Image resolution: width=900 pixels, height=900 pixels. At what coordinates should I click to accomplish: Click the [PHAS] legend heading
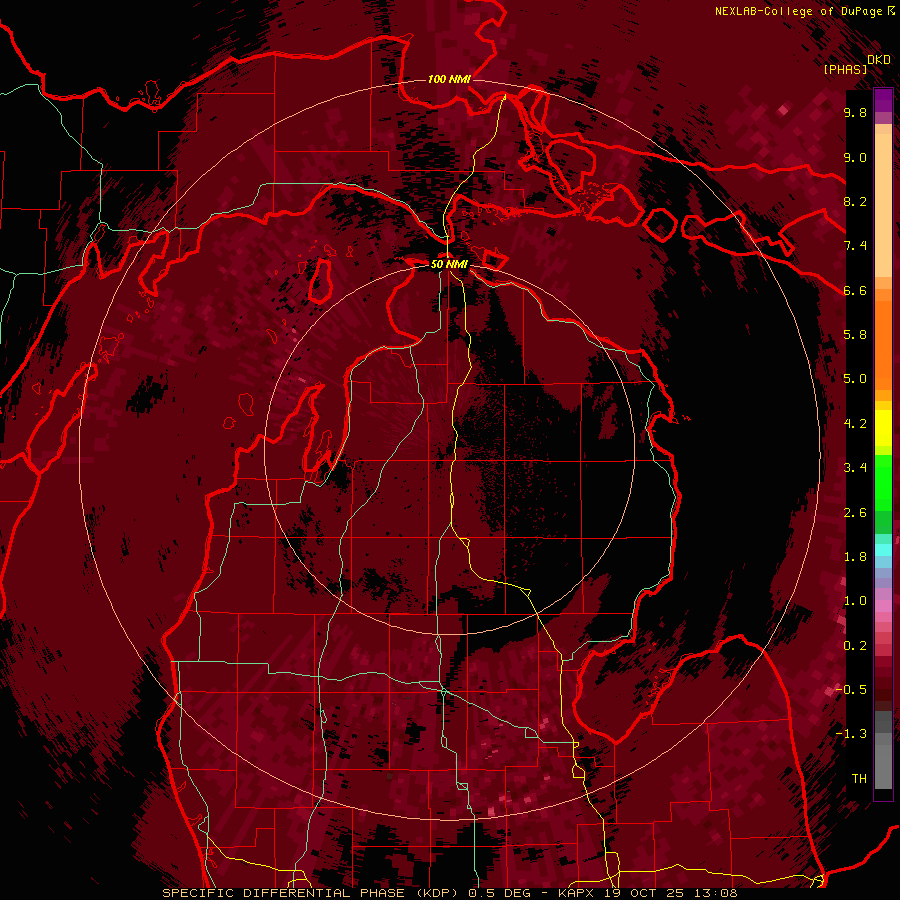point(845,69)
